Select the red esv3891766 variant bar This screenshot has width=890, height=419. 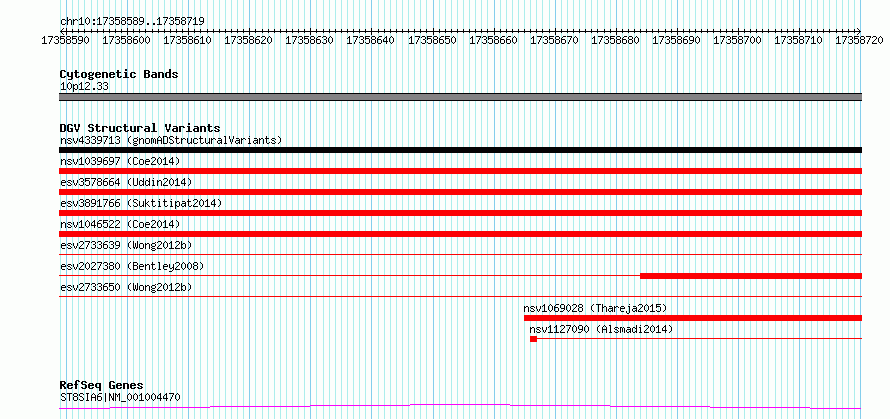[460, 213]
